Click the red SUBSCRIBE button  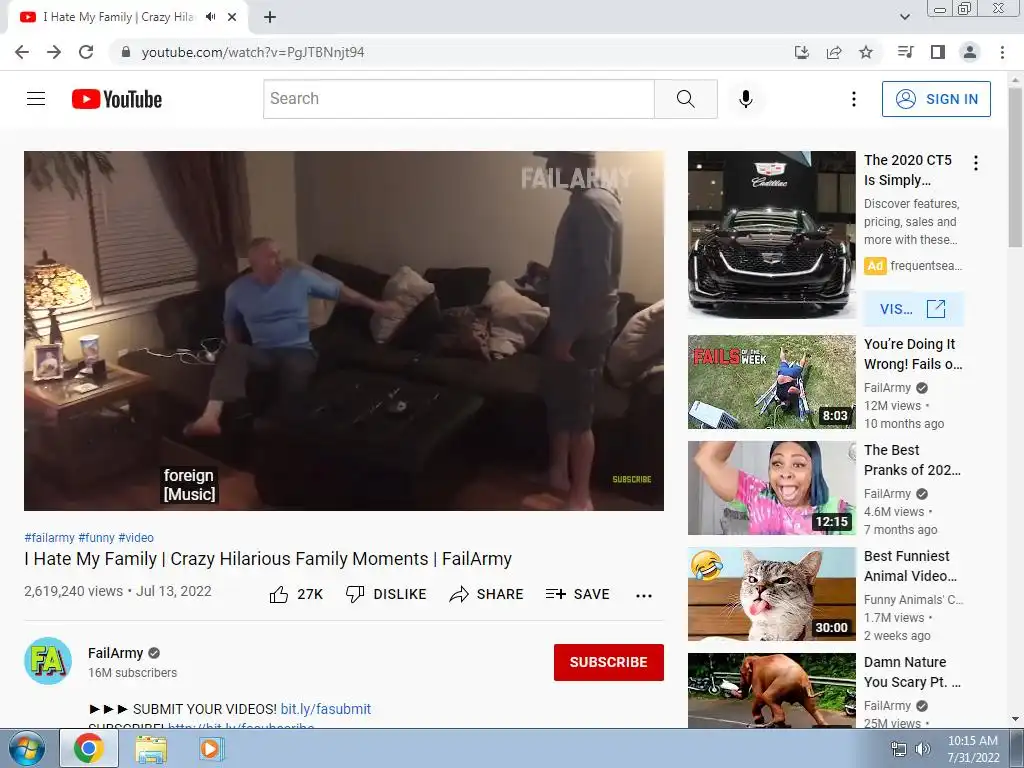click(x=609, y=662)
